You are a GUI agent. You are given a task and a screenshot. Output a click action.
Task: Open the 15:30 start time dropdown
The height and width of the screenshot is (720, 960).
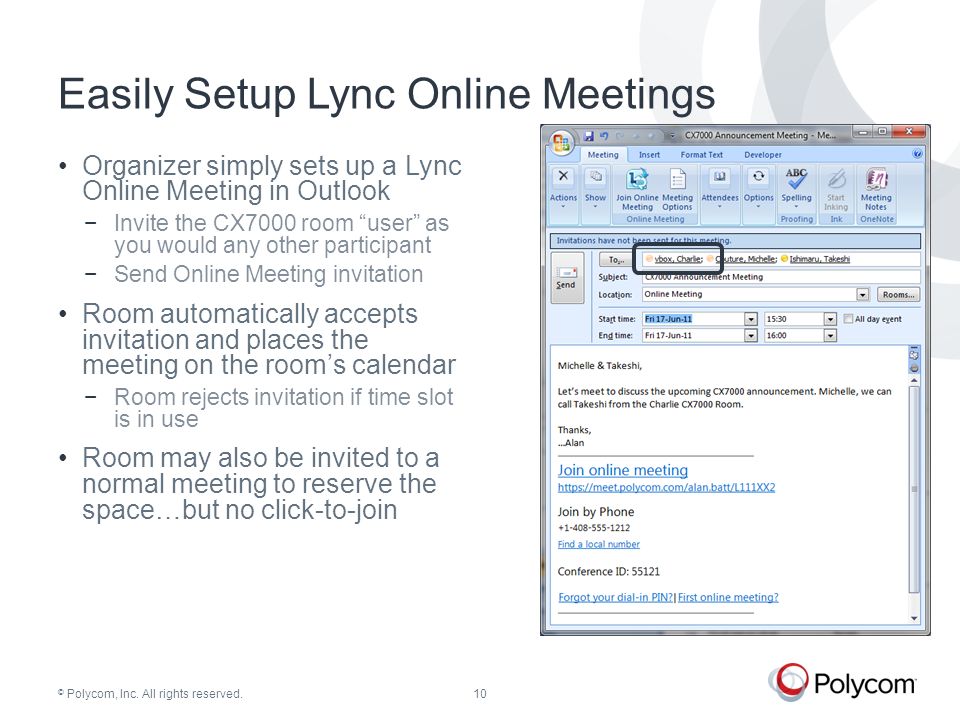(830, 319)
